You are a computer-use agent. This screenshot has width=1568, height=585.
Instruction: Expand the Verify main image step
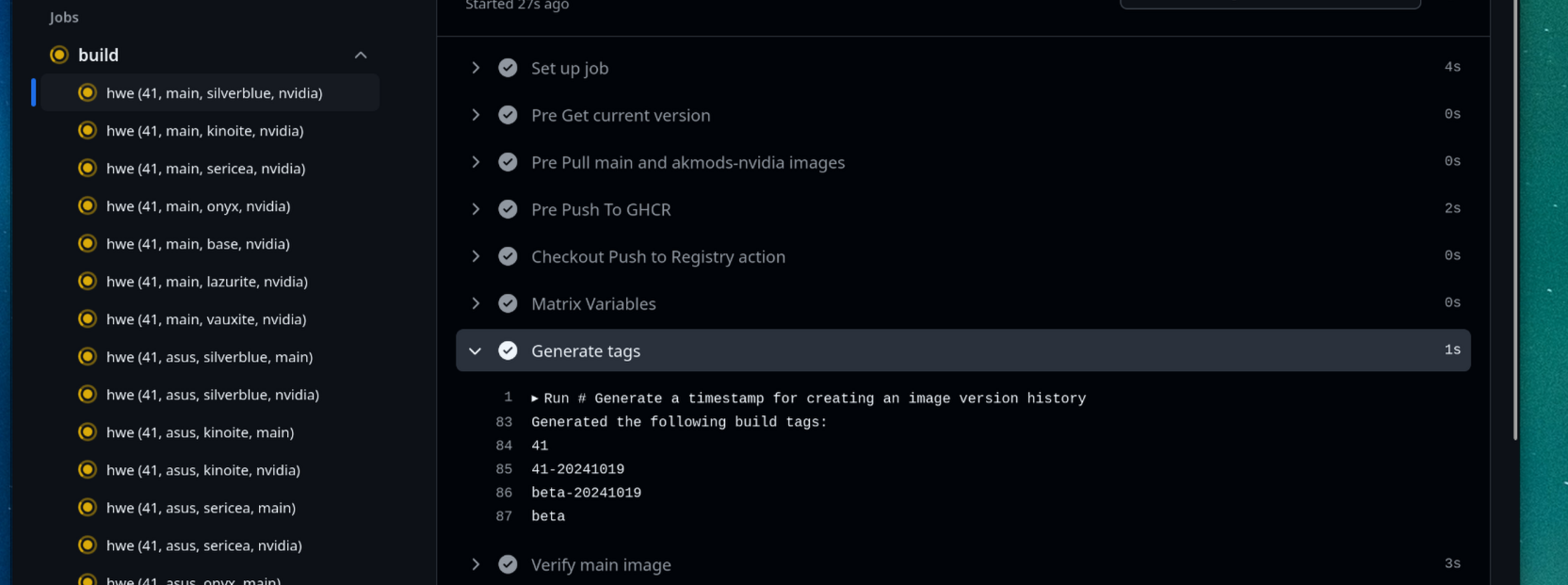(x=476, y=564)
